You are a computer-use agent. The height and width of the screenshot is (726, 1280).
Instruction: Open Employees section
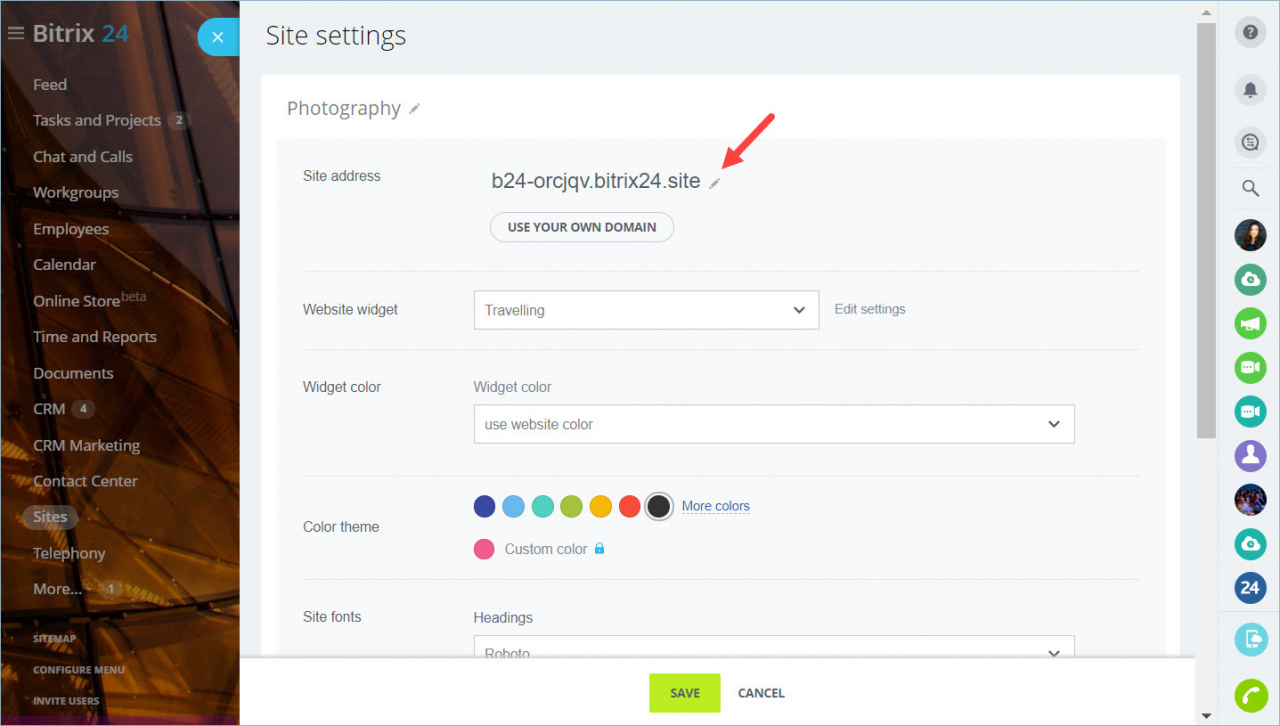click(71, 229)
